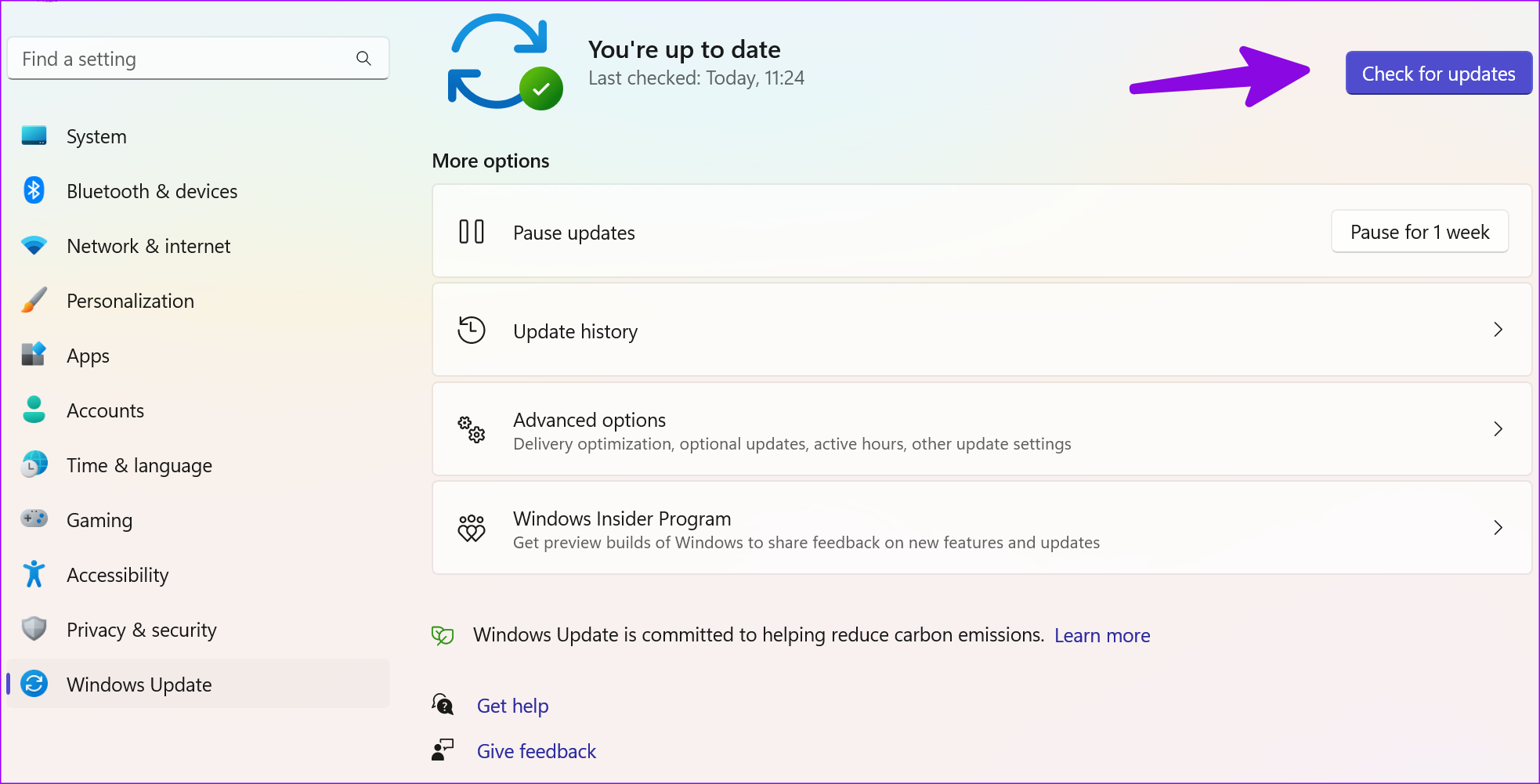Expand Advanced options via its chevron
This screenshot has height=784, width=1540.
[1498, 429]
